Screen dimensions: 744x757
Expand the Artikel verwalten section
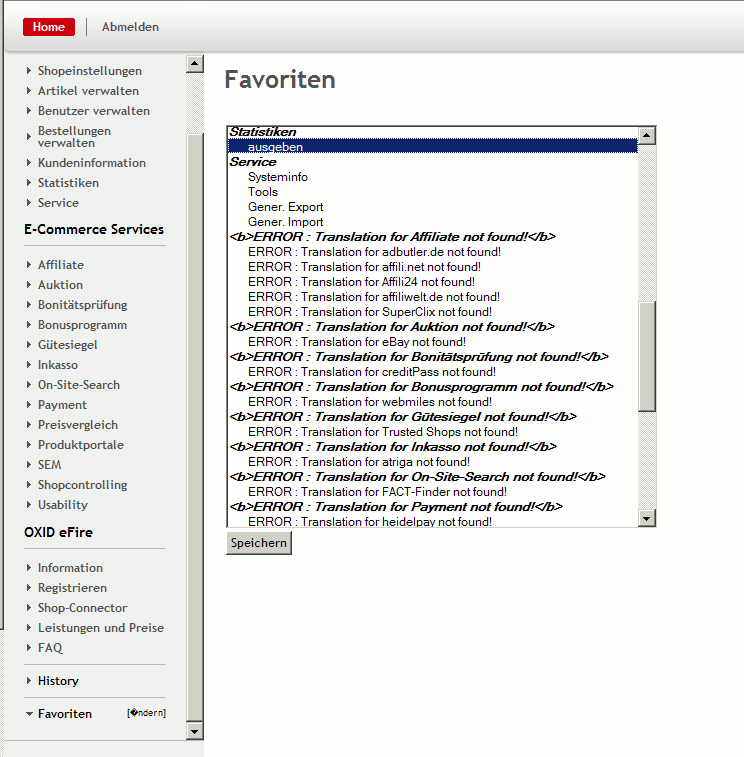tap(88, 91)
